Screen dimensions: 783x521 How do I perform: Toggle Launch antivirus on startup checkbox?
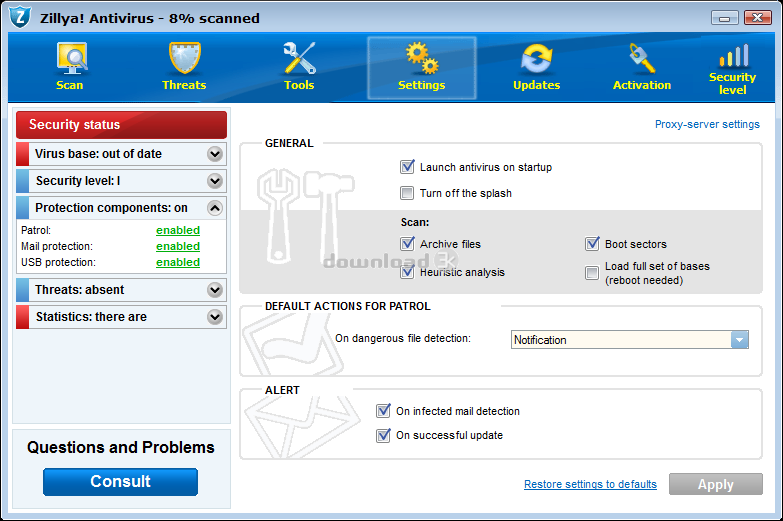pyautogui.click(x=407, y=167)
